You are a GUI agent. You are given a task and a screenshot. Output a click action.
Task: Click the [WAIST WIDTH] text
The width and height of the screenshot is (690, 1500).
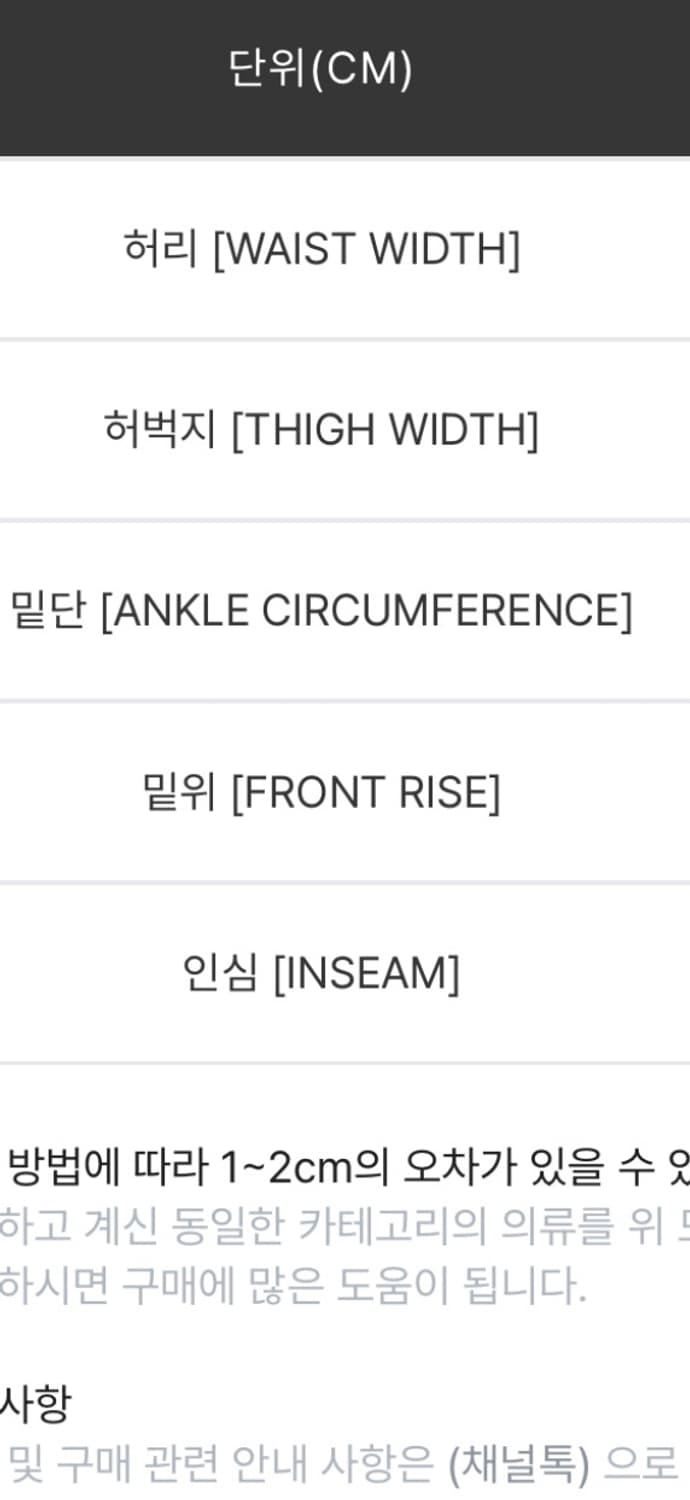366,249
